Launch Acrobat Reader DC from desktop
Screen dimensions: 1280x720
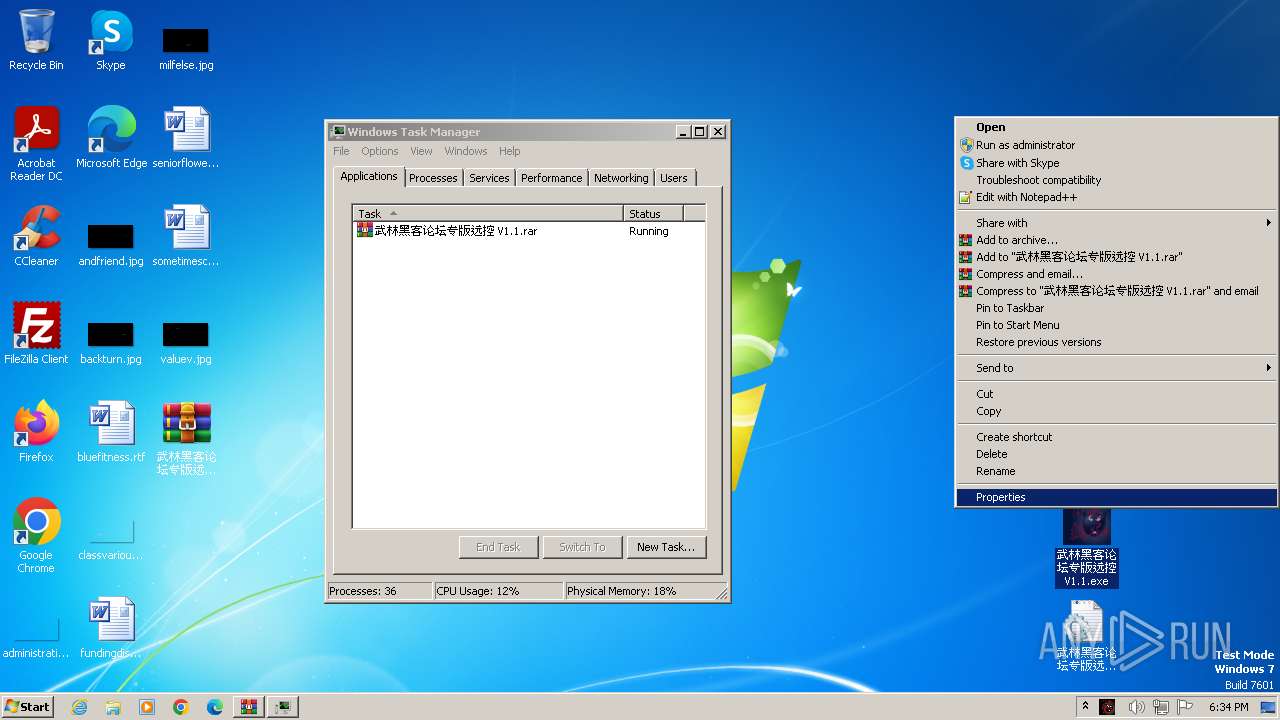coord(36,143)
